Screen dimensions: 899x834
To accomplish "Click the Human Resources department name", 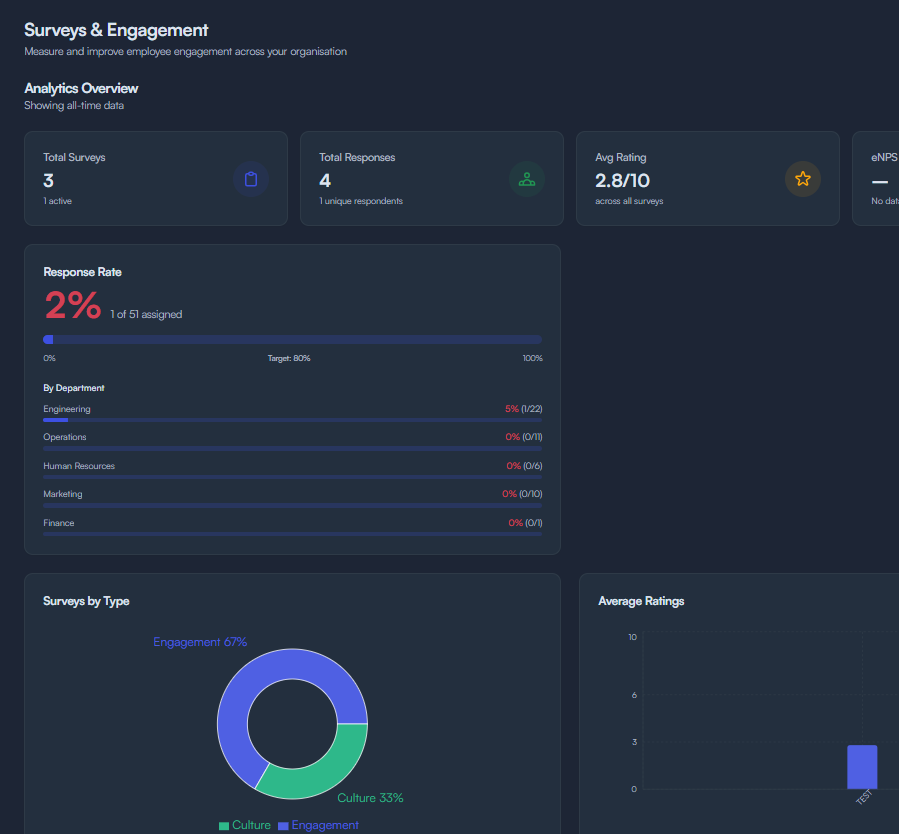I will (79, 466).
